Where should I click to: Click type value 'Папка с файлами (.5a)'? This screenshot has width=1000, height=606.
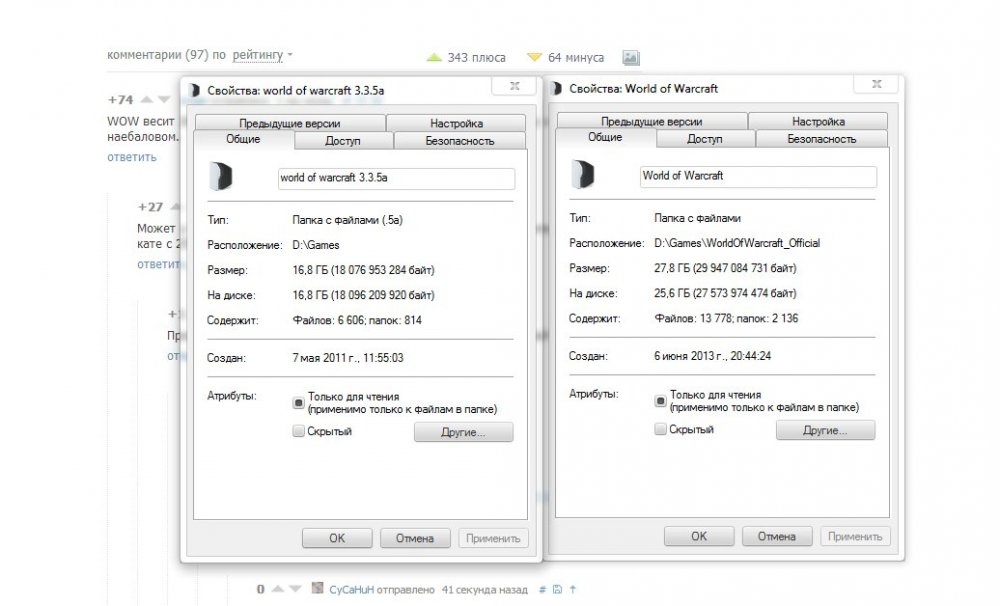(x=348, y=220)
